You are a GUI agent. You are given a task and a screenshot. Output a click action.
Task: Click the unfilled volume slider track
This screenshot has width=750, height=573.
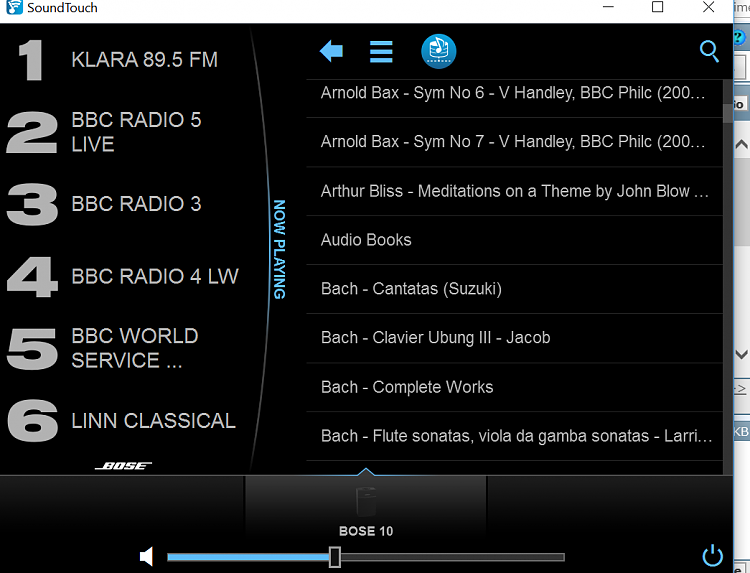452,557
